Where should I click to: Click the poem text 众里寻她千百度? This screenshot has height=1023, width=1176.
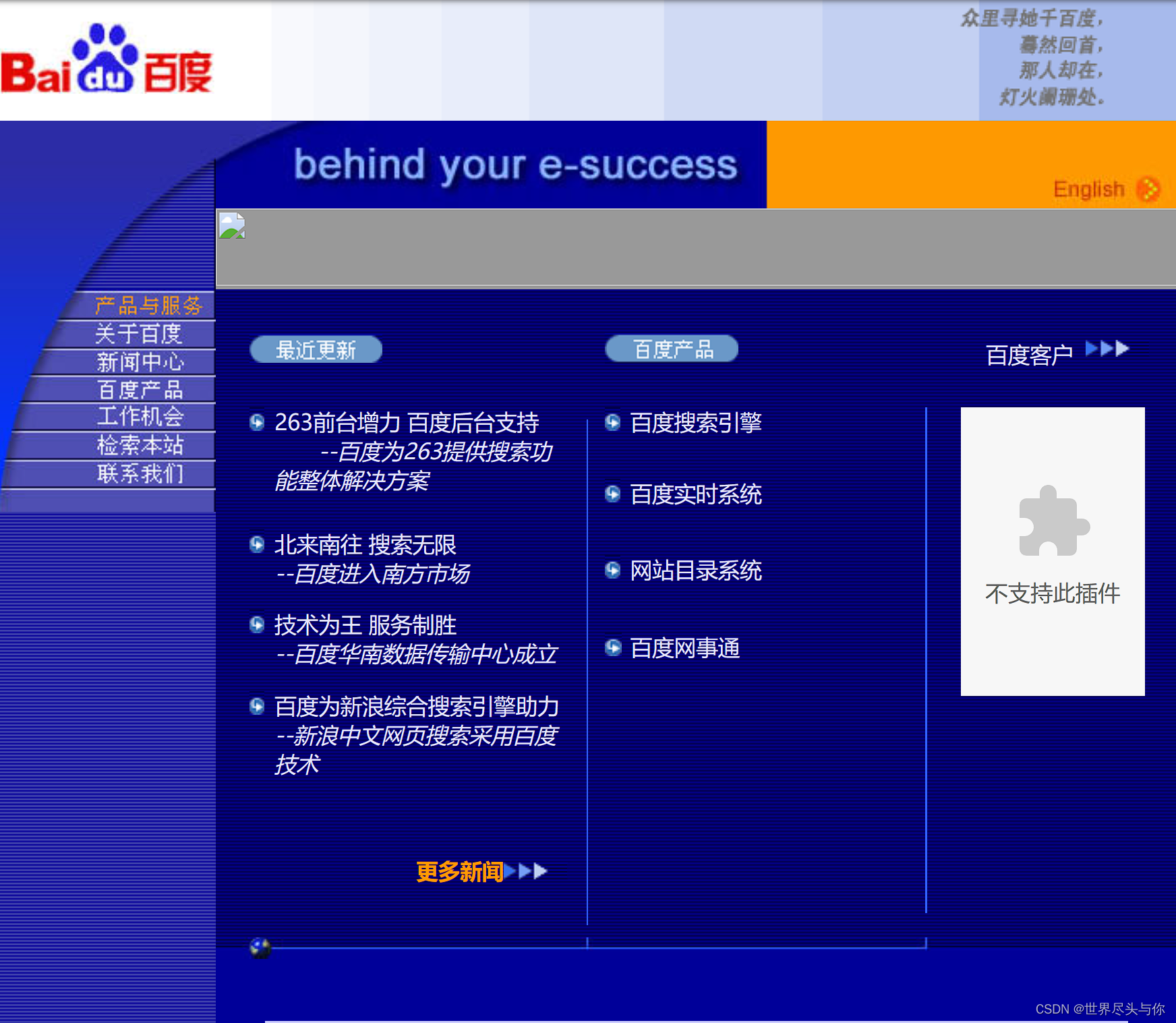(x=1031, y=18)
